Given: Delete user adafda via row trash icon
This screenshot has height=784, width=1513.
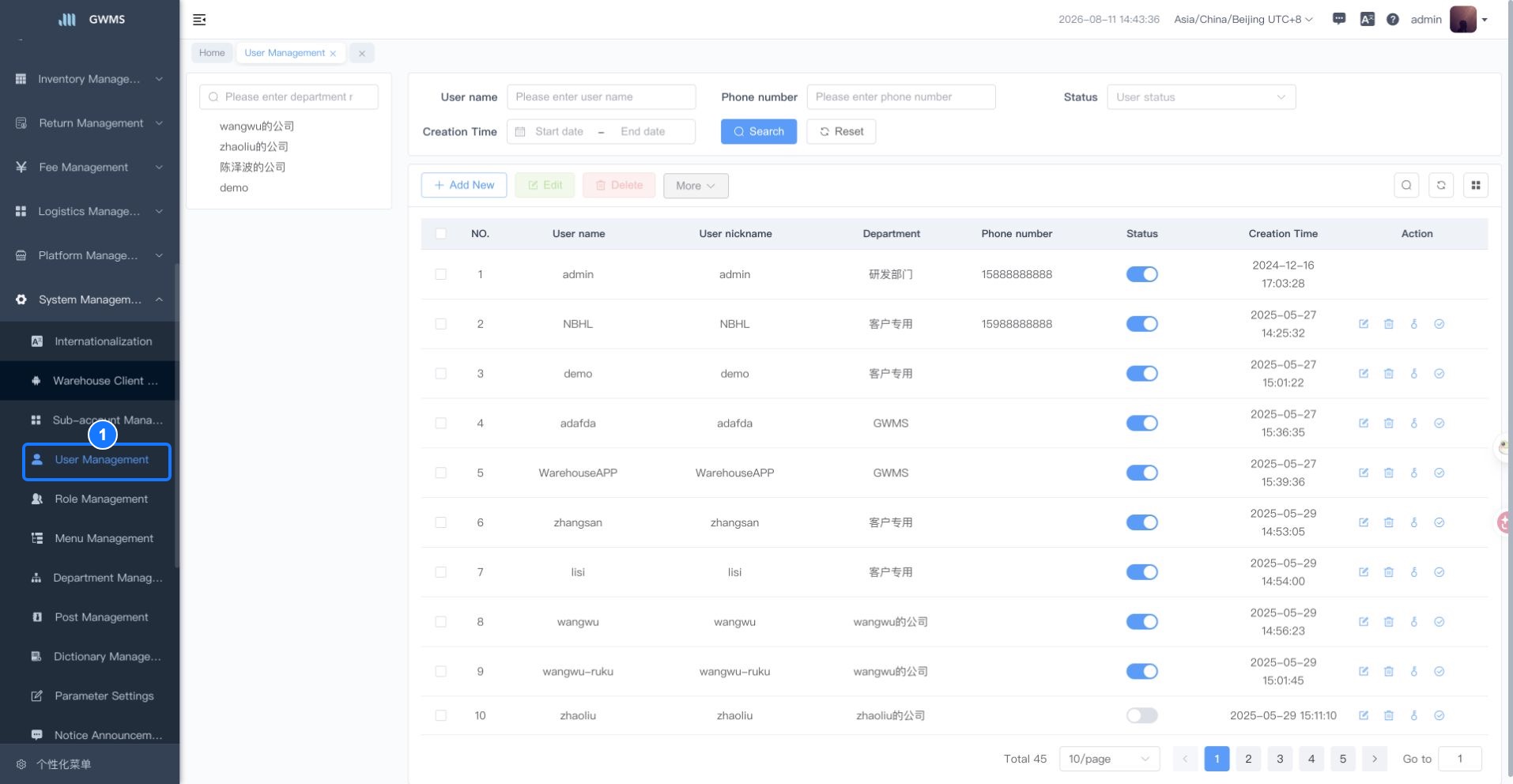Looking at the screenshot, I should pyautogui.click(x=1389, y=424).
